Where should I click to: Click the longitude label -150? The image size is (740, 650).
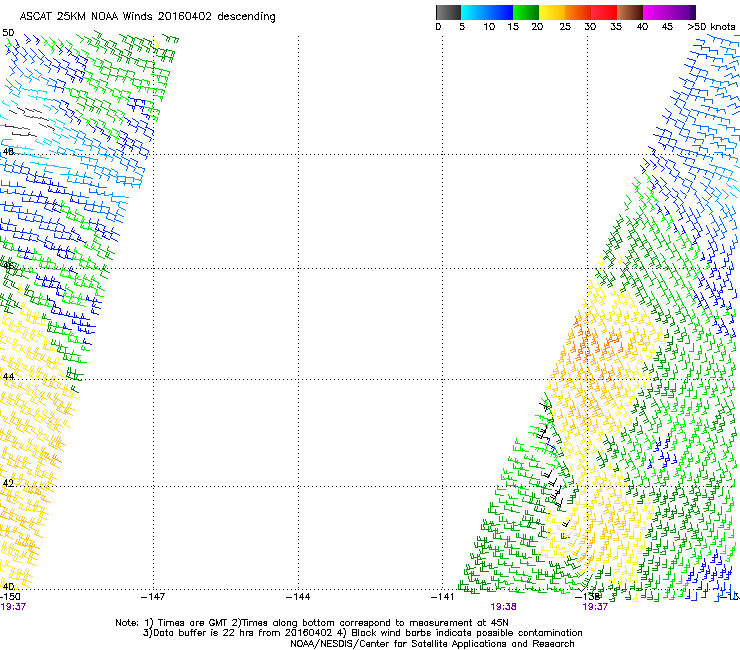click(x=10, y=597)
